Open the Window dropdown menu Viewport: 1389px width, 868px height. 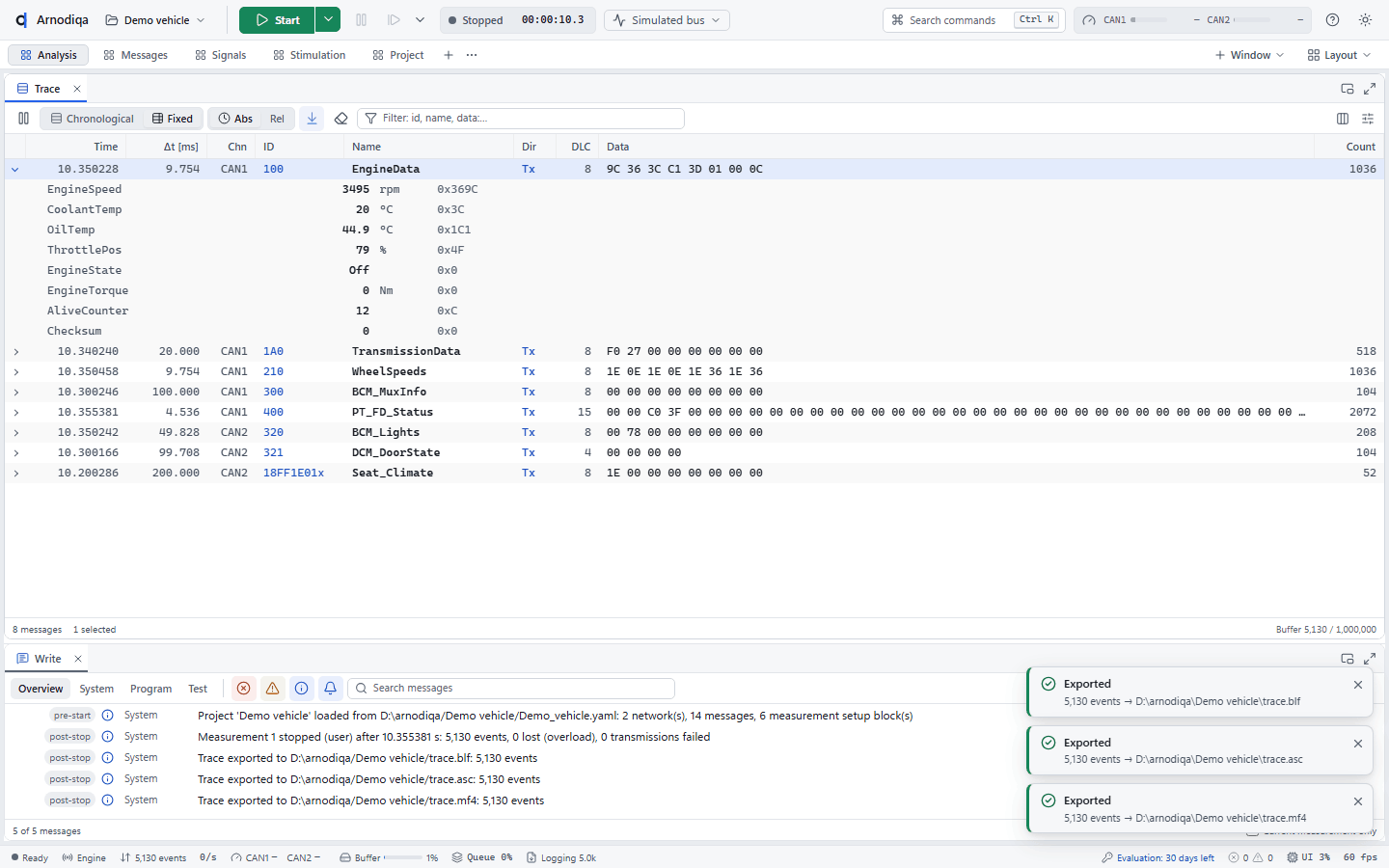point(1250,55)
